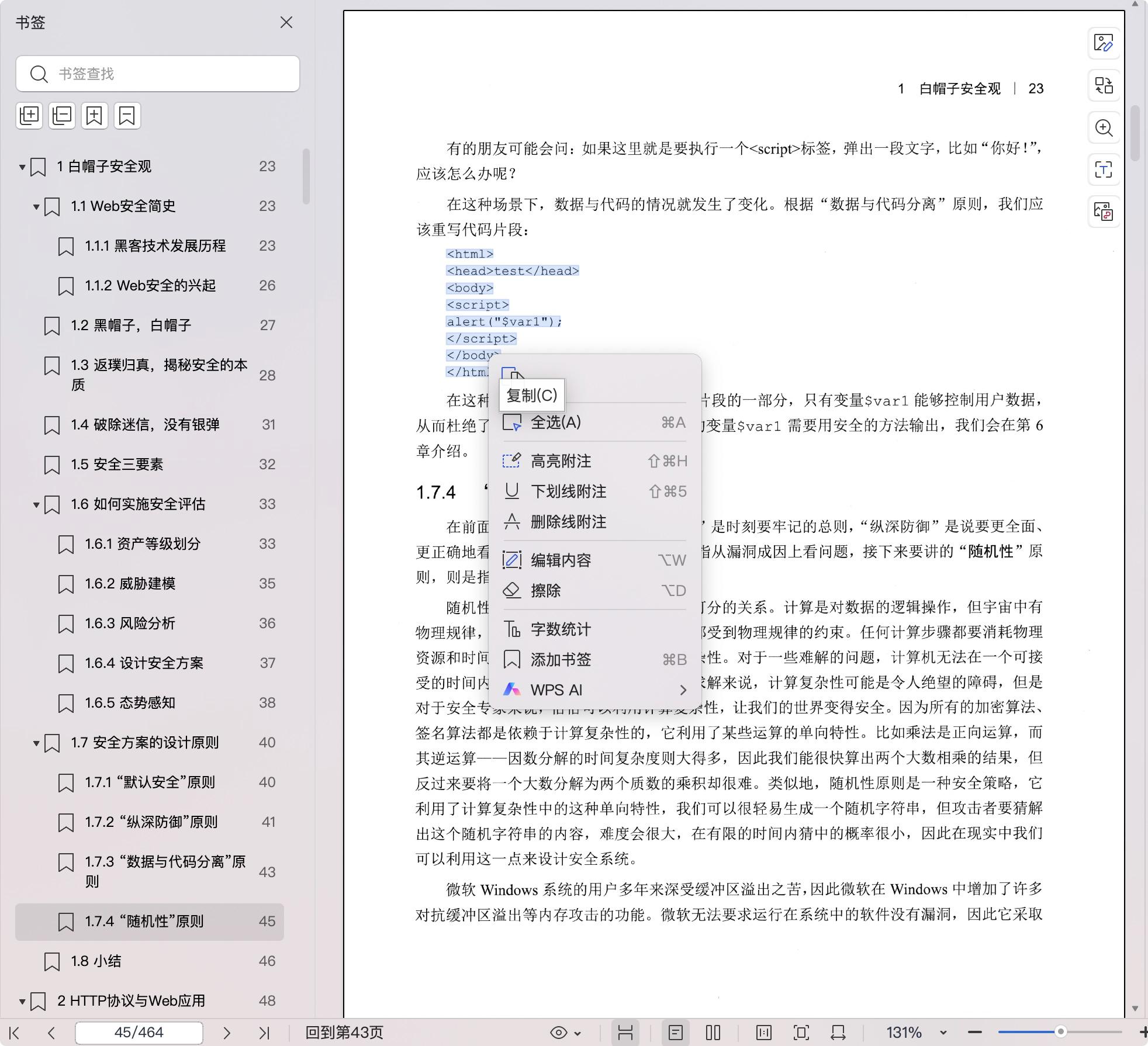Open the eye mode dropdown arrow
This screenshot has height=1046, width=1148.
pyautogui.click(x=578, y=1033)
